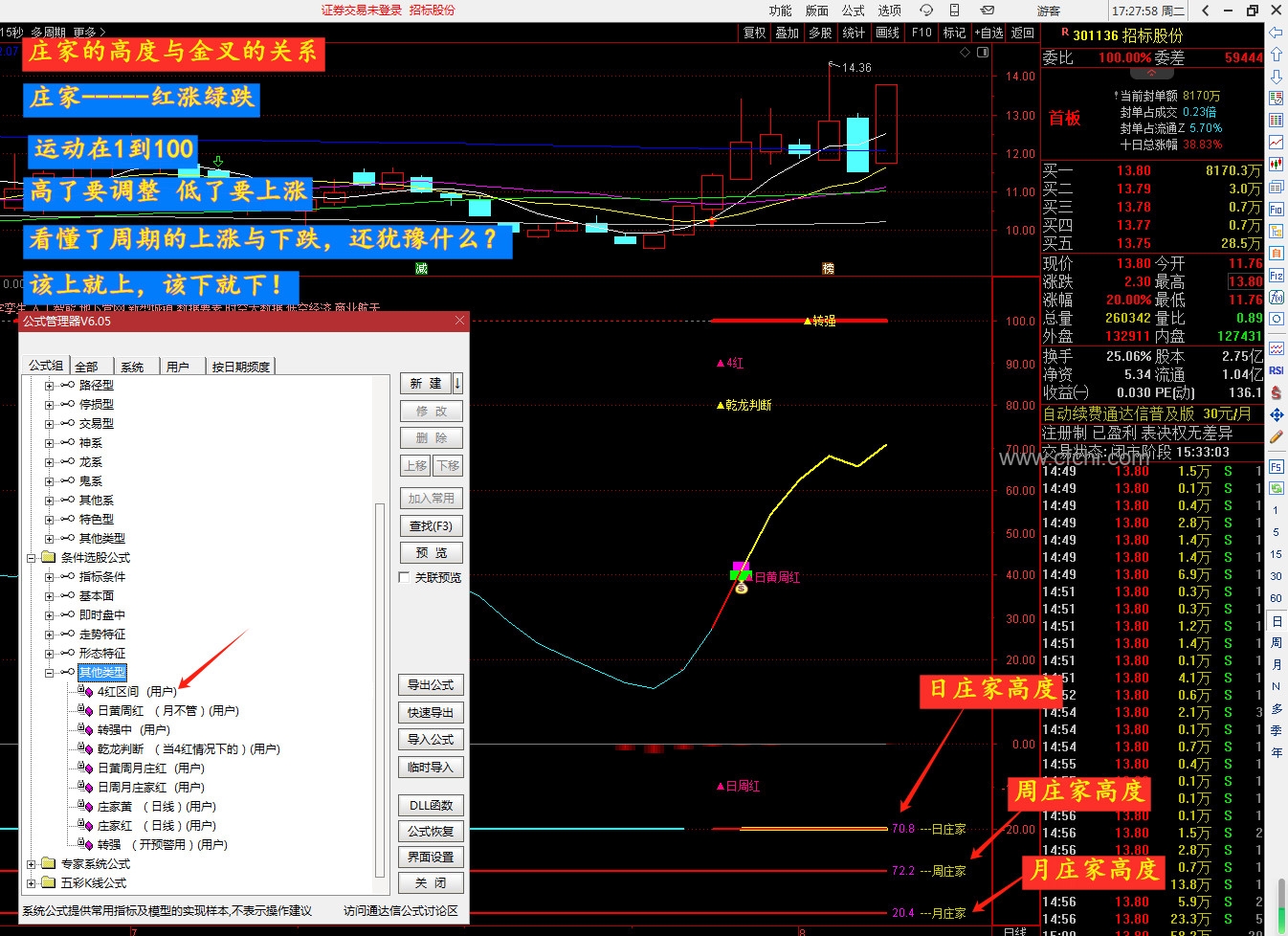The width and height of the screenshot is (1288, 936).
Task: Open the 功能 menu
Action: pos(780,11)
